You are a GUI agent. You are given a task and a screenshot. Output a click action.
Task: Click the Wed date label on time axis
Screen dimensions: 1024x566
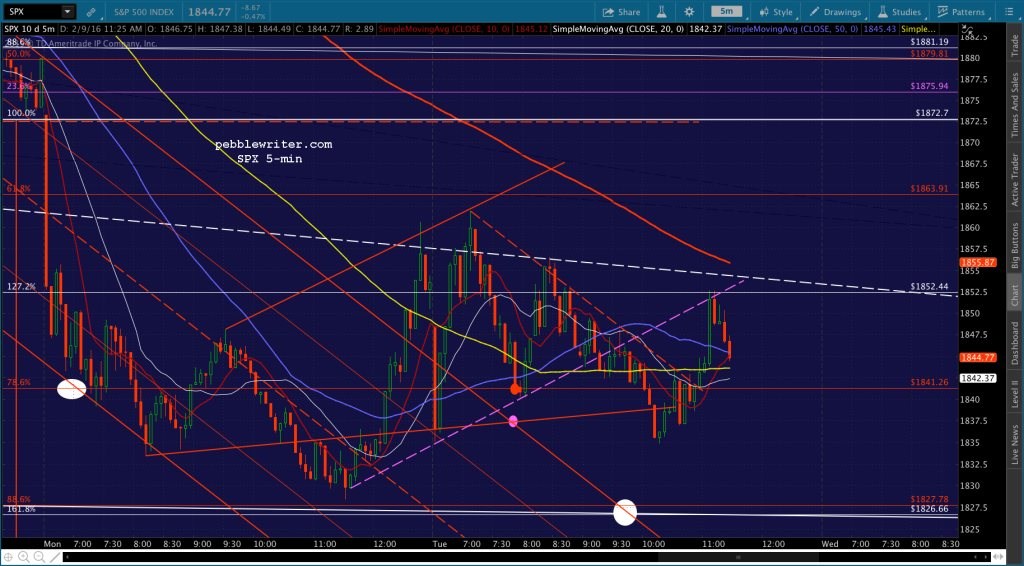[830, 544]
